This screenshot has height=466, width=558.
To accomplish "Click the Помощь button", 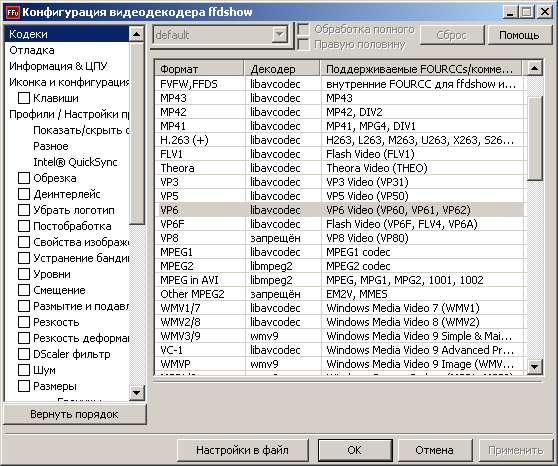I will click(519, 35).
